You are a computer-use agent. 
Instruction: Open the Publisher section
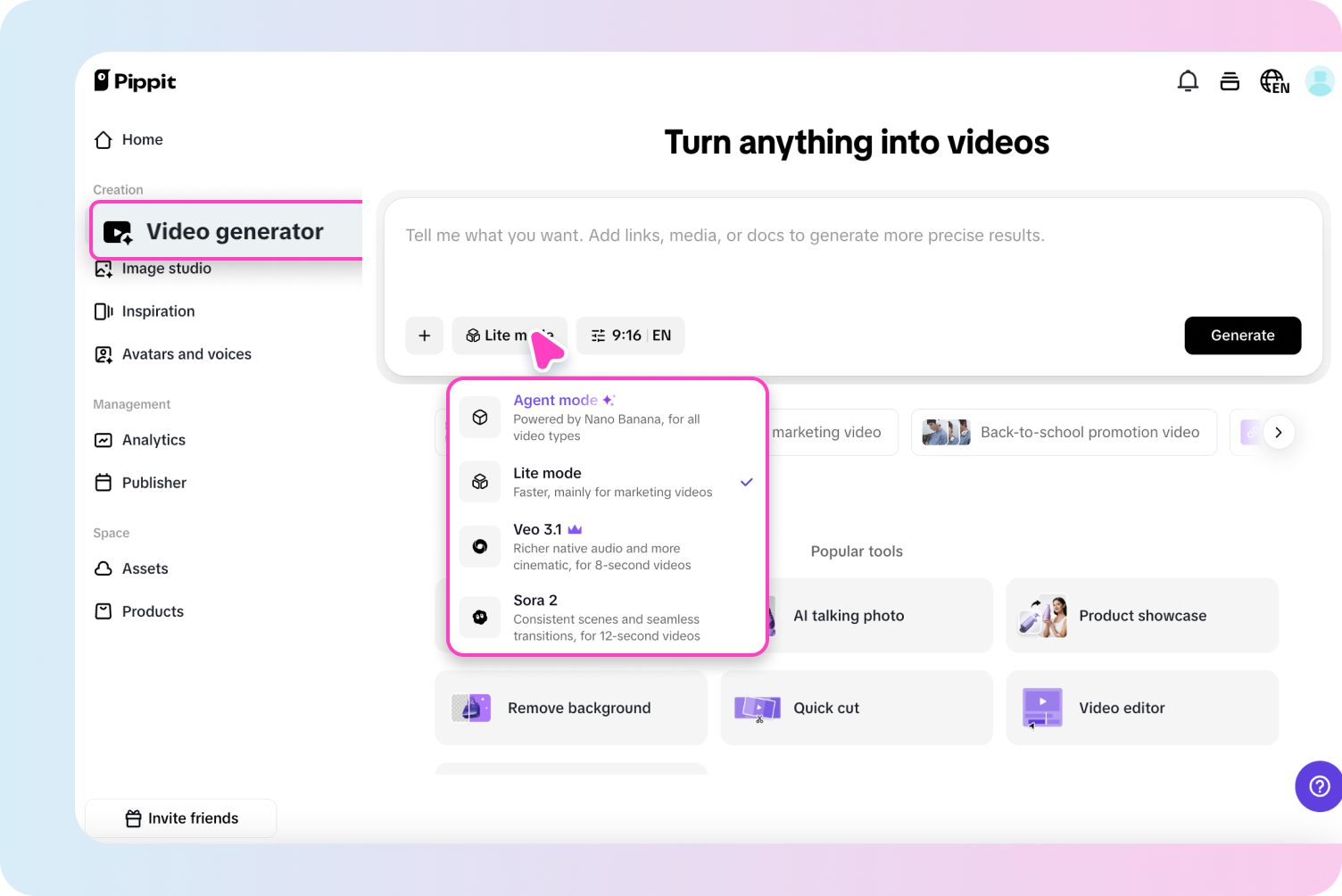[153, 482]
